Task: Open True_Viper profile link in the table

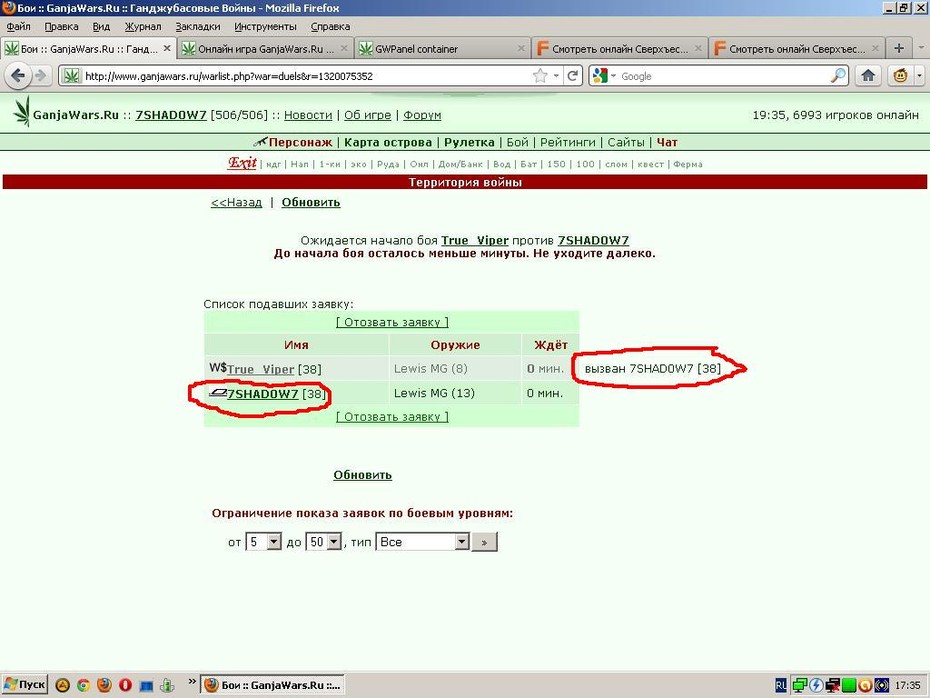Action: pyautogui.click(x=260, y=369)
